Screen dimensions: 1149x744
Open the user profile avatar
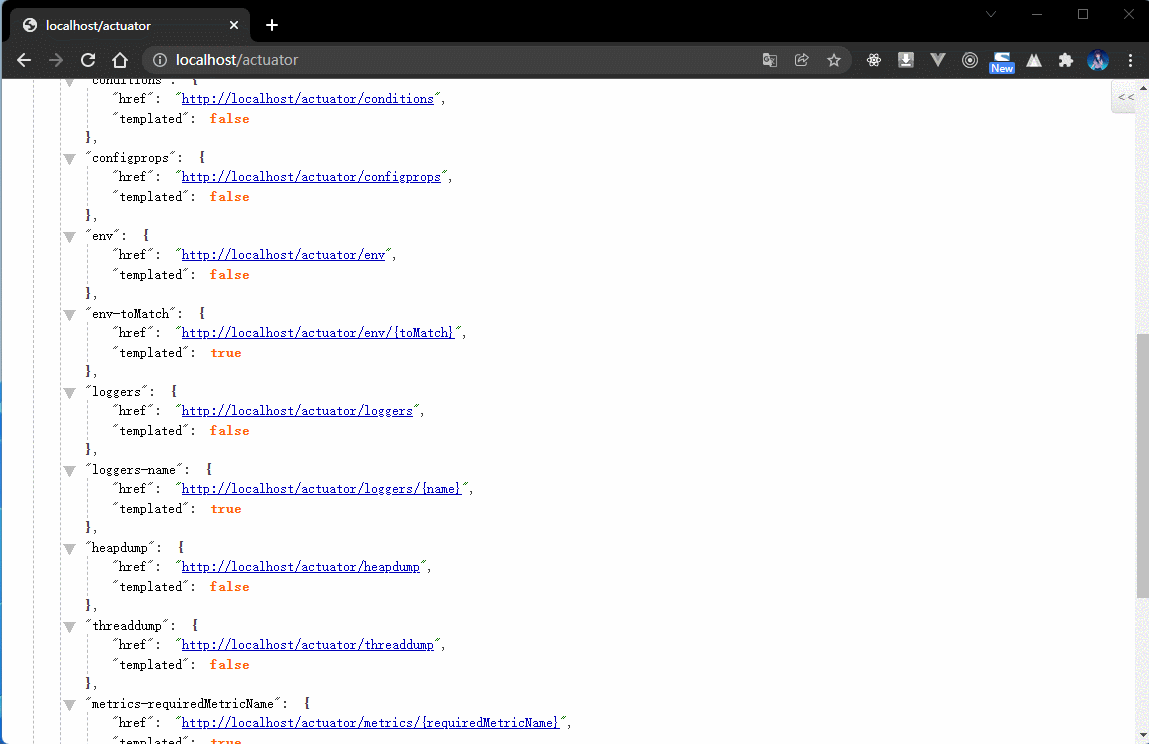coord(1098,60)
